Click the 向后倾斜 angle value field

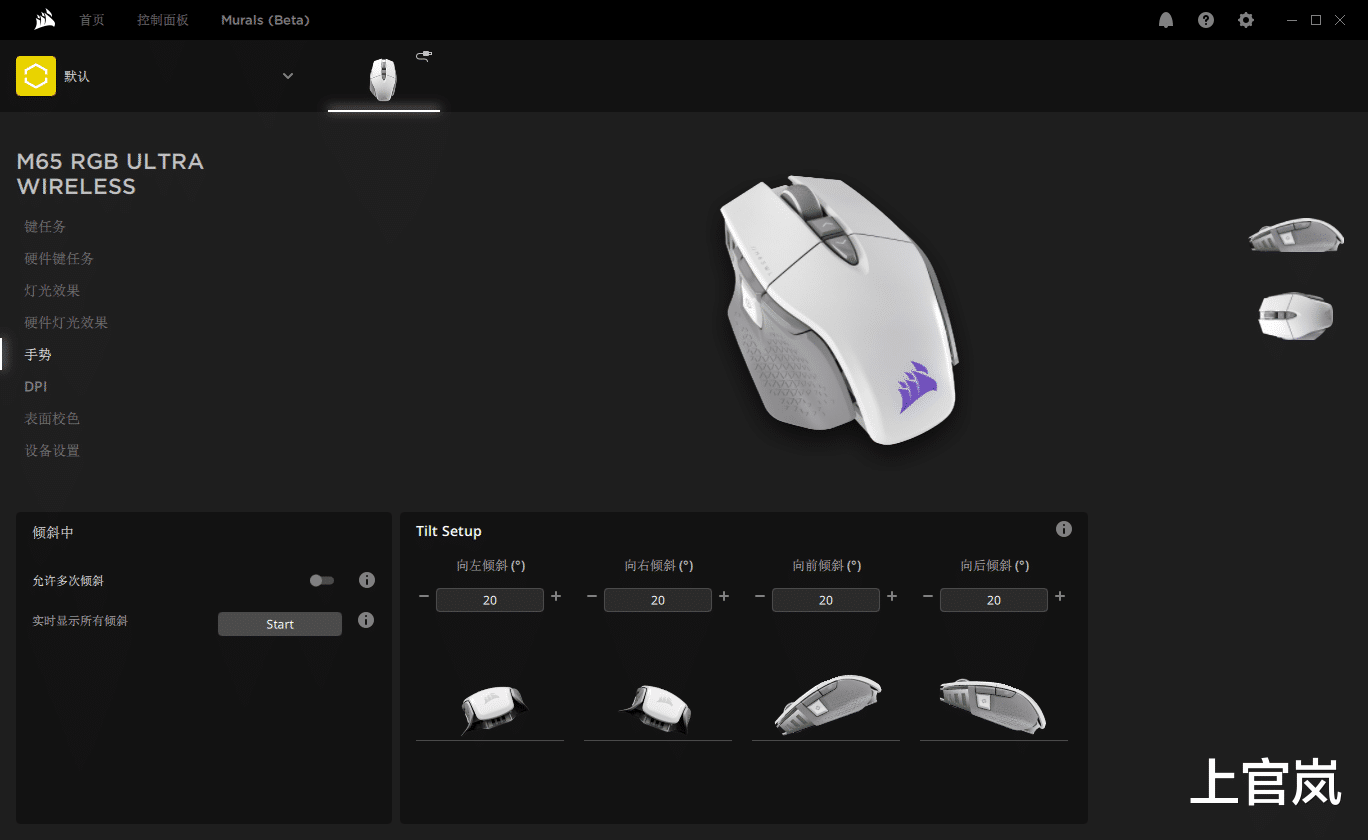994,600
